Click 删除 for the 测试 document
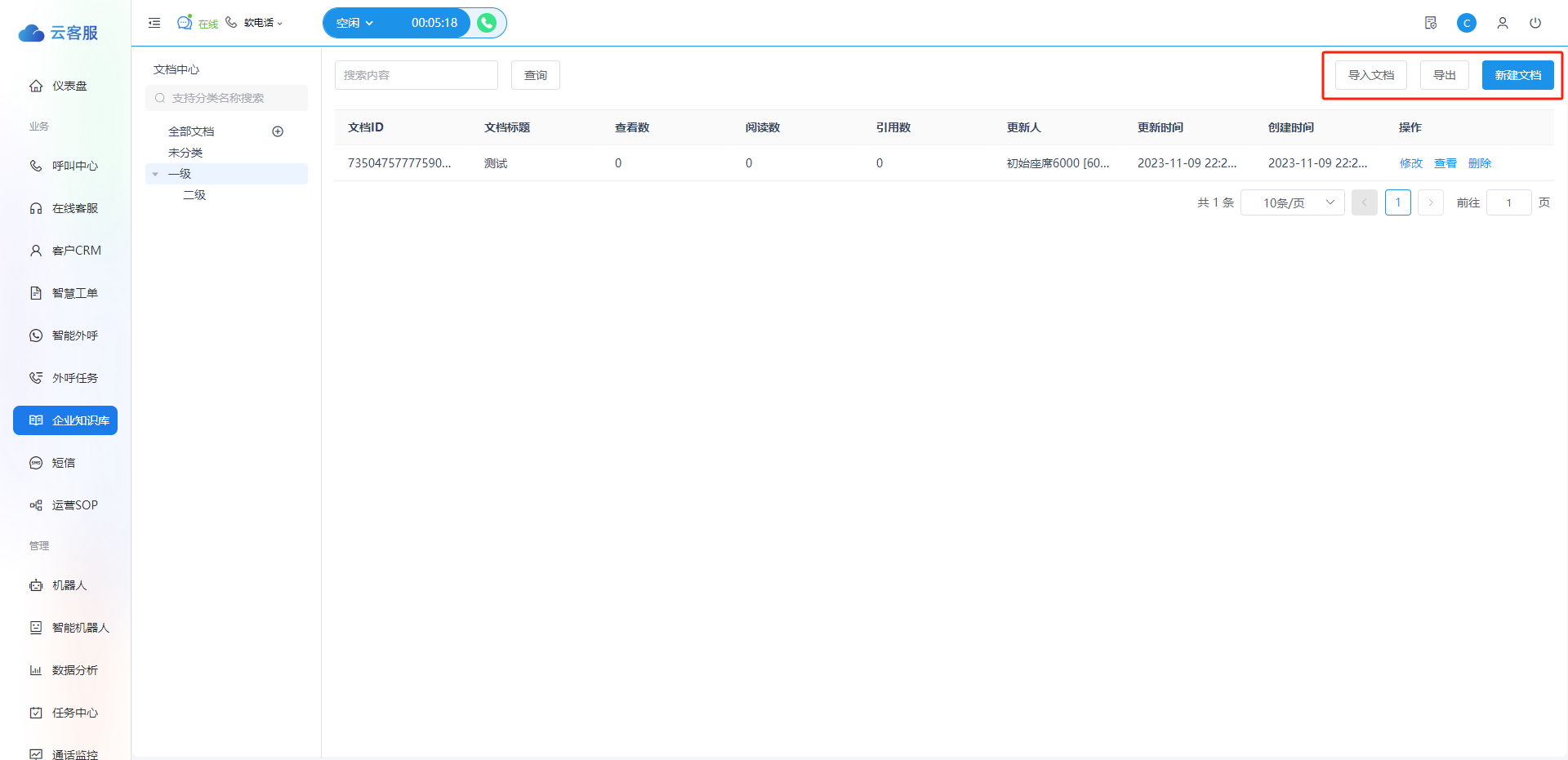Image resolution: width=1568 pixels, height=760 pixels. pyautogui.click(x=1480, y=163)
